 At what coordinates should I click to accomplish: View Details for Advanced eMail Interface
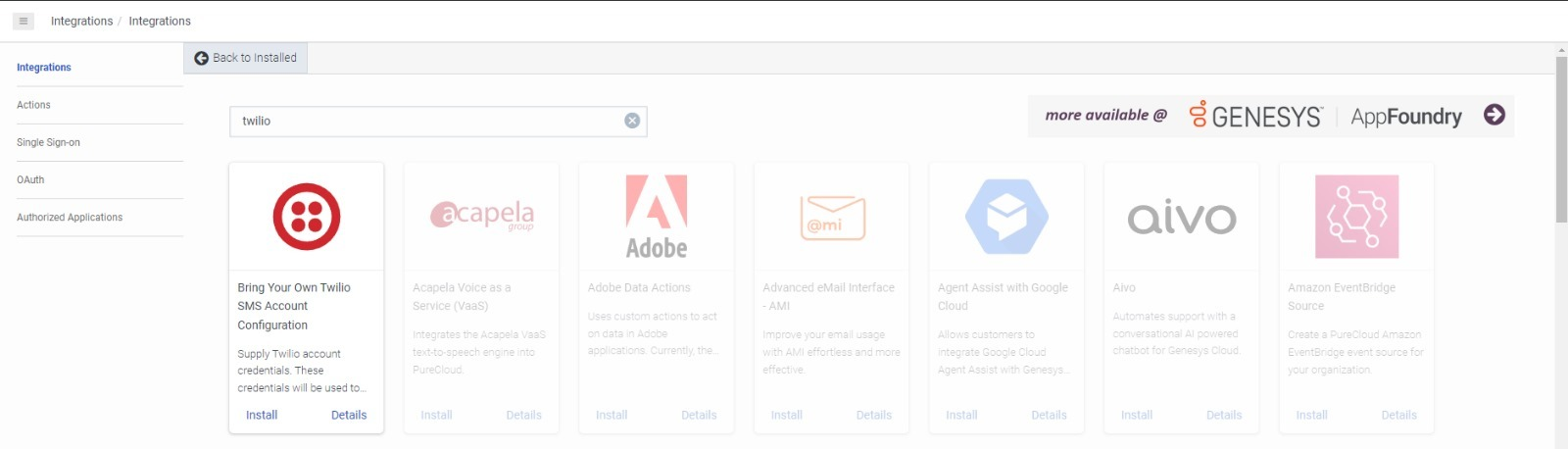[x=873, y=415]
